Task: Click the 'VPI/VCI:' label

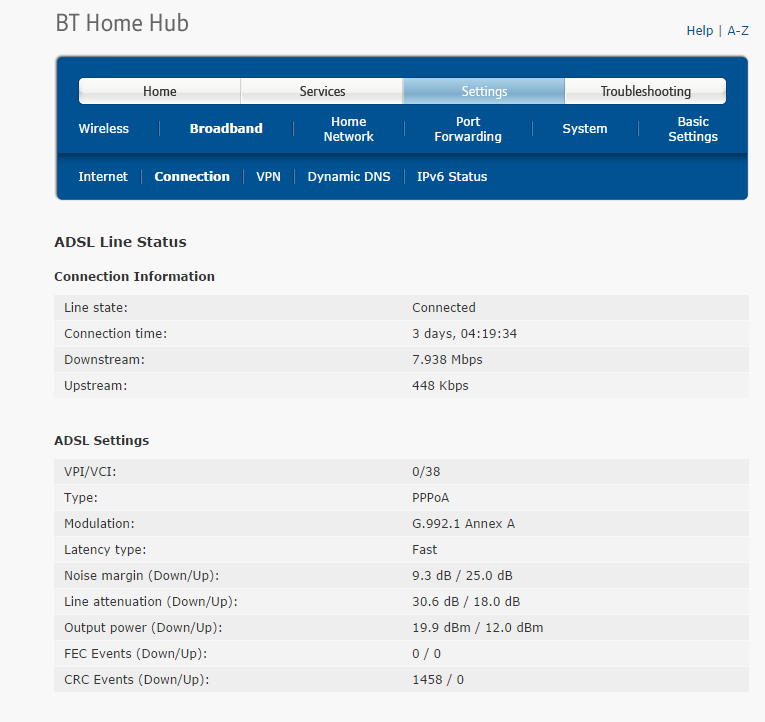Action: pos(90,472)
